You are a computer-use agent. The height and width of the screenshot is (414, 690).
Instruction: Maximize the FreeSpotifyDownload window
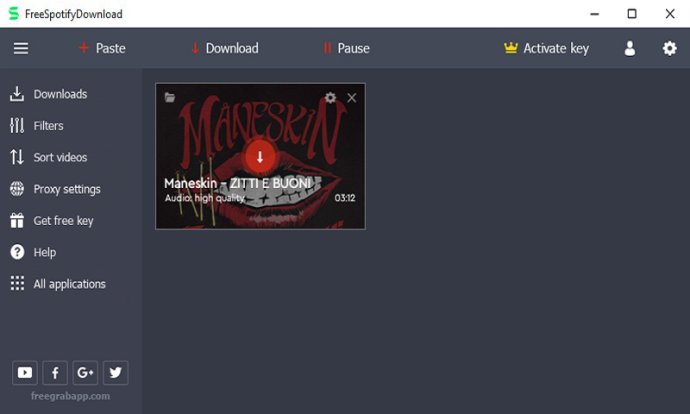point(632,14)
